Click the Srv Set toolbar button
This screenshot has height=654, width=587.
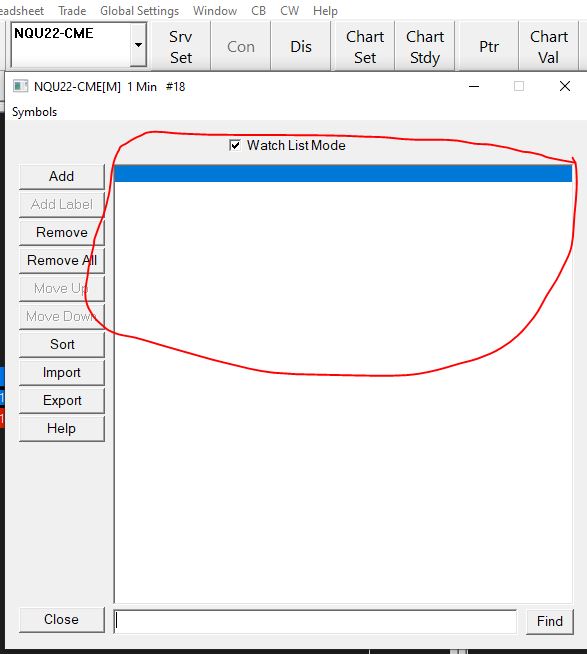pos(181,47)
